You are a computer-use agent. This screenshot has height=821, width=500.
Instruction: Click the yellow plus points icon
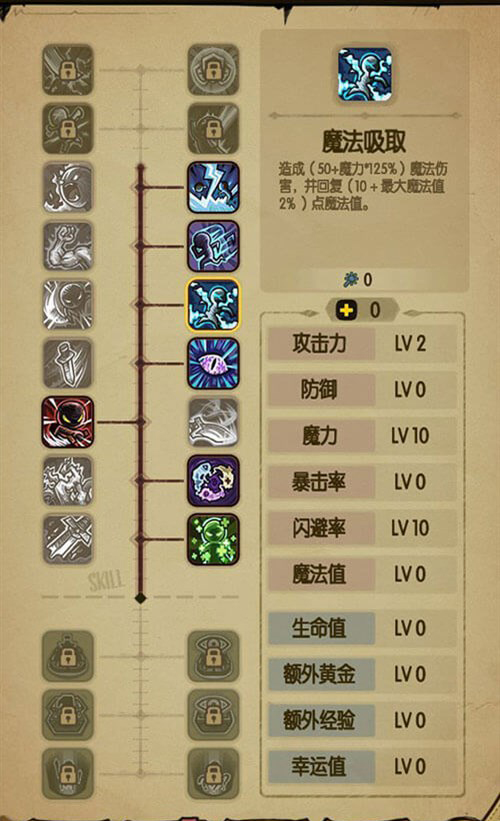(346, 310)
